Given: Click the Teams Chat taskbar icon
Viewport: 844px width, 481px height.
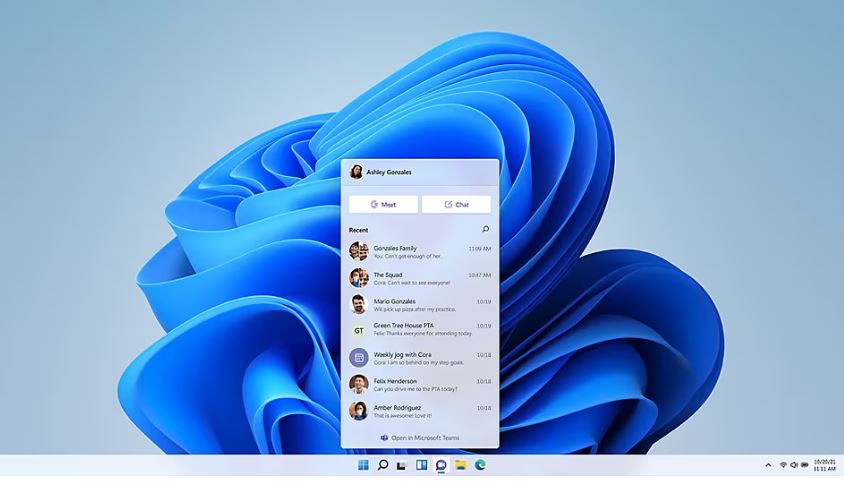Looking at the screenshot, I should (x=441, y=465).
